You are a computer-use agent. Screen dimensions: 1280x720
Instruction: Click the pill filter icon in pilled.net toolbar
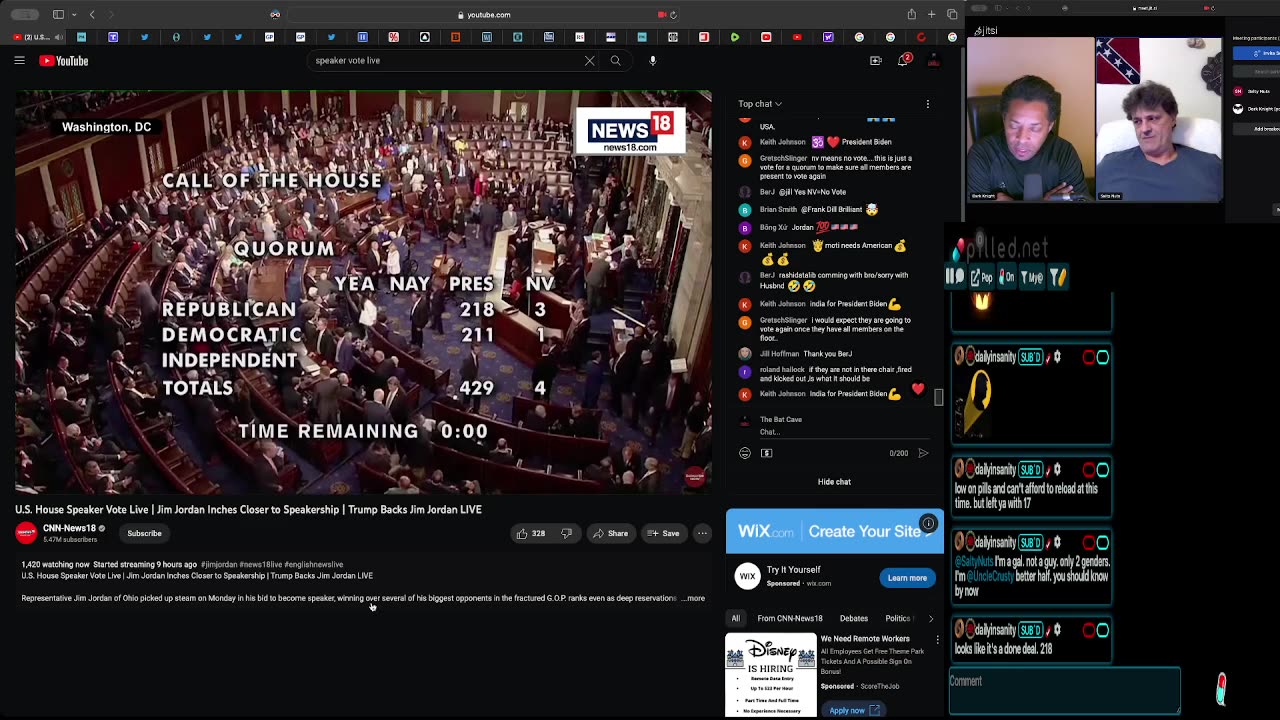click(1058, 277)
